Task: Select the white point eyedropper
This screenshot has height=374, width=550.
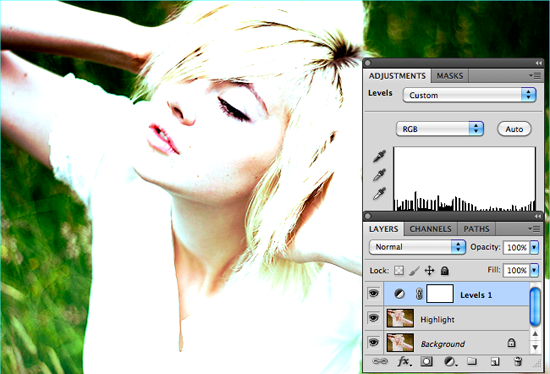Action: 379,193
